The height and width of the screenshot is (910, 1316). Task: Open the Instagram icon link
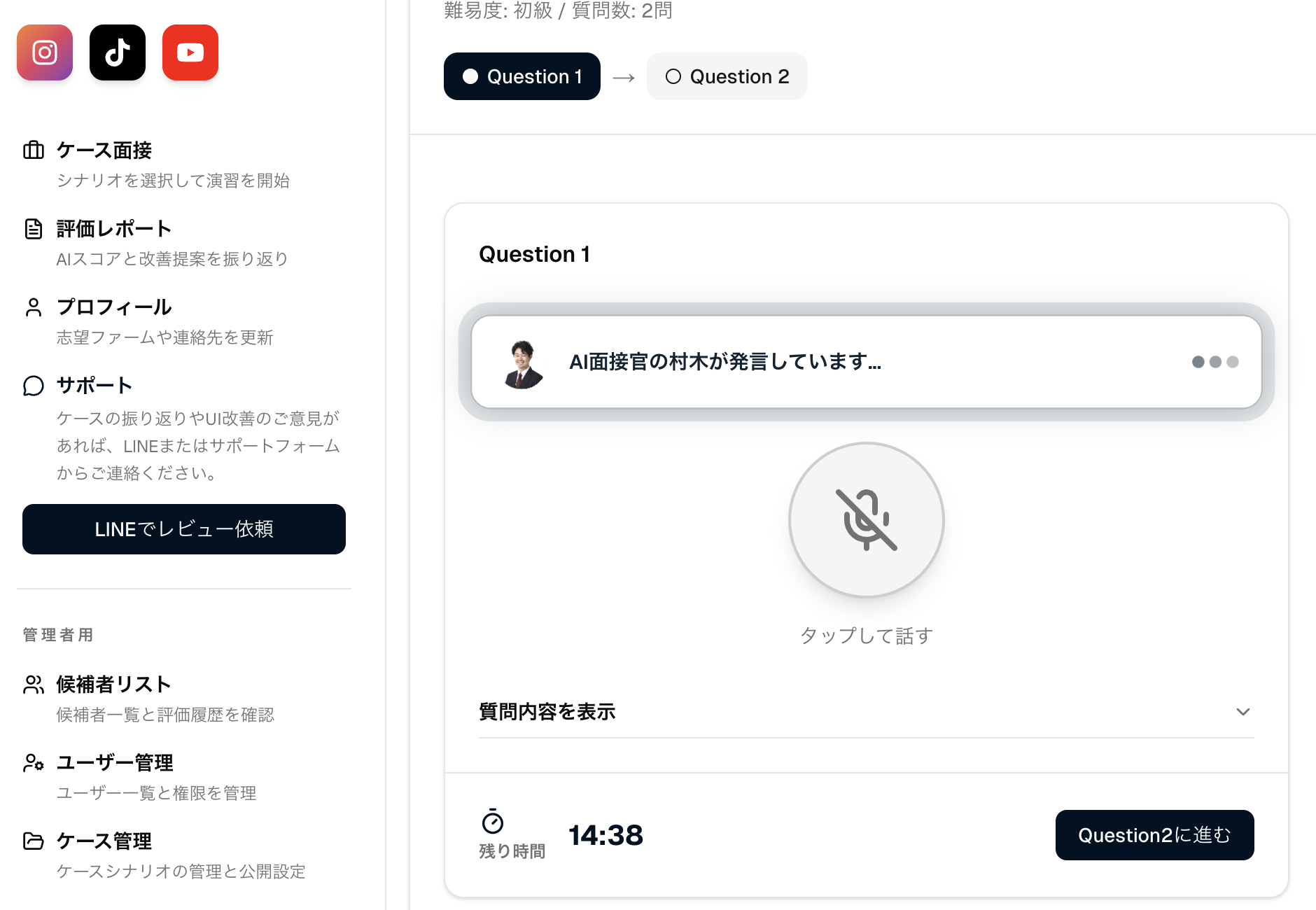(x=45, y=52)
